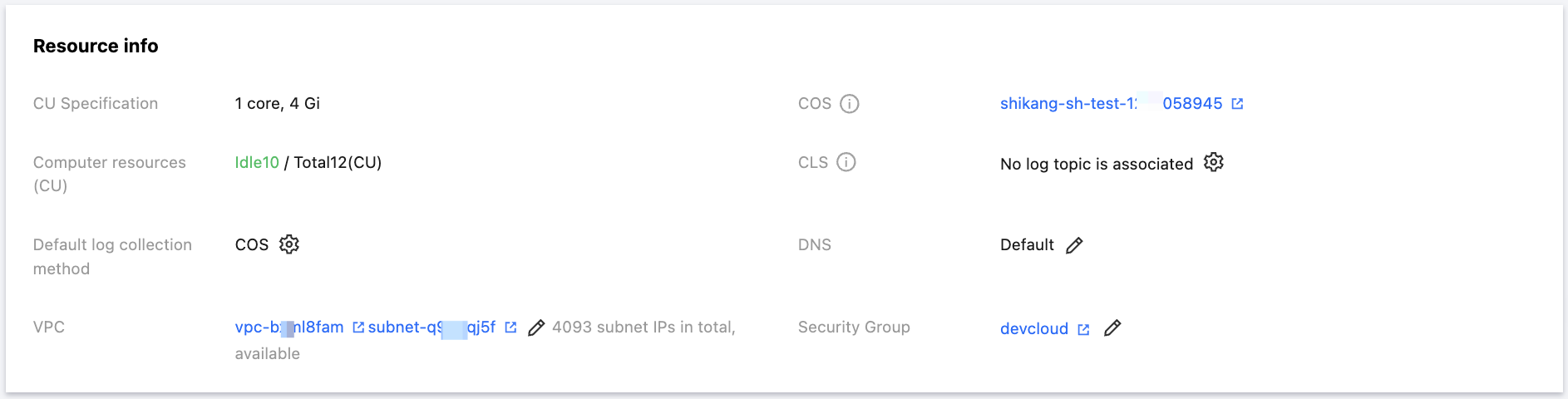Open CLS log topic settings gear
Screen dimensions: 1568x399
click(1214, 162)
